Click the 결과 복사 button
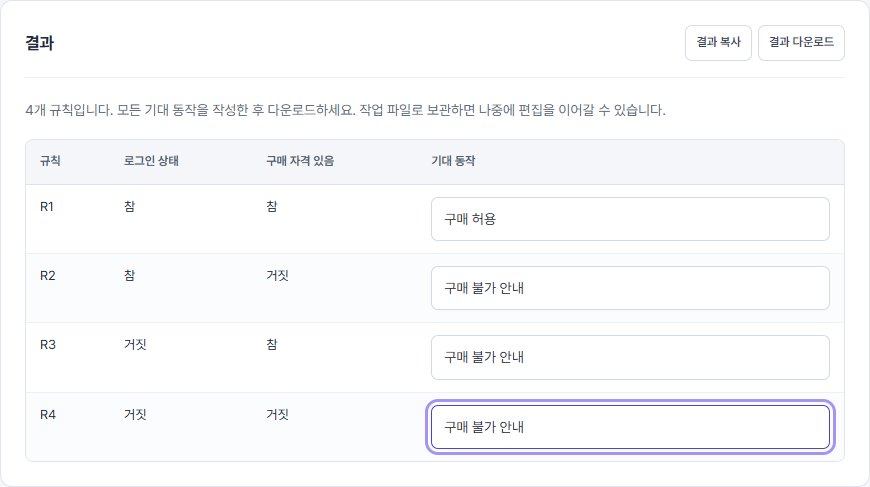This screenshot has width=870, height=487. pos(718,43)
